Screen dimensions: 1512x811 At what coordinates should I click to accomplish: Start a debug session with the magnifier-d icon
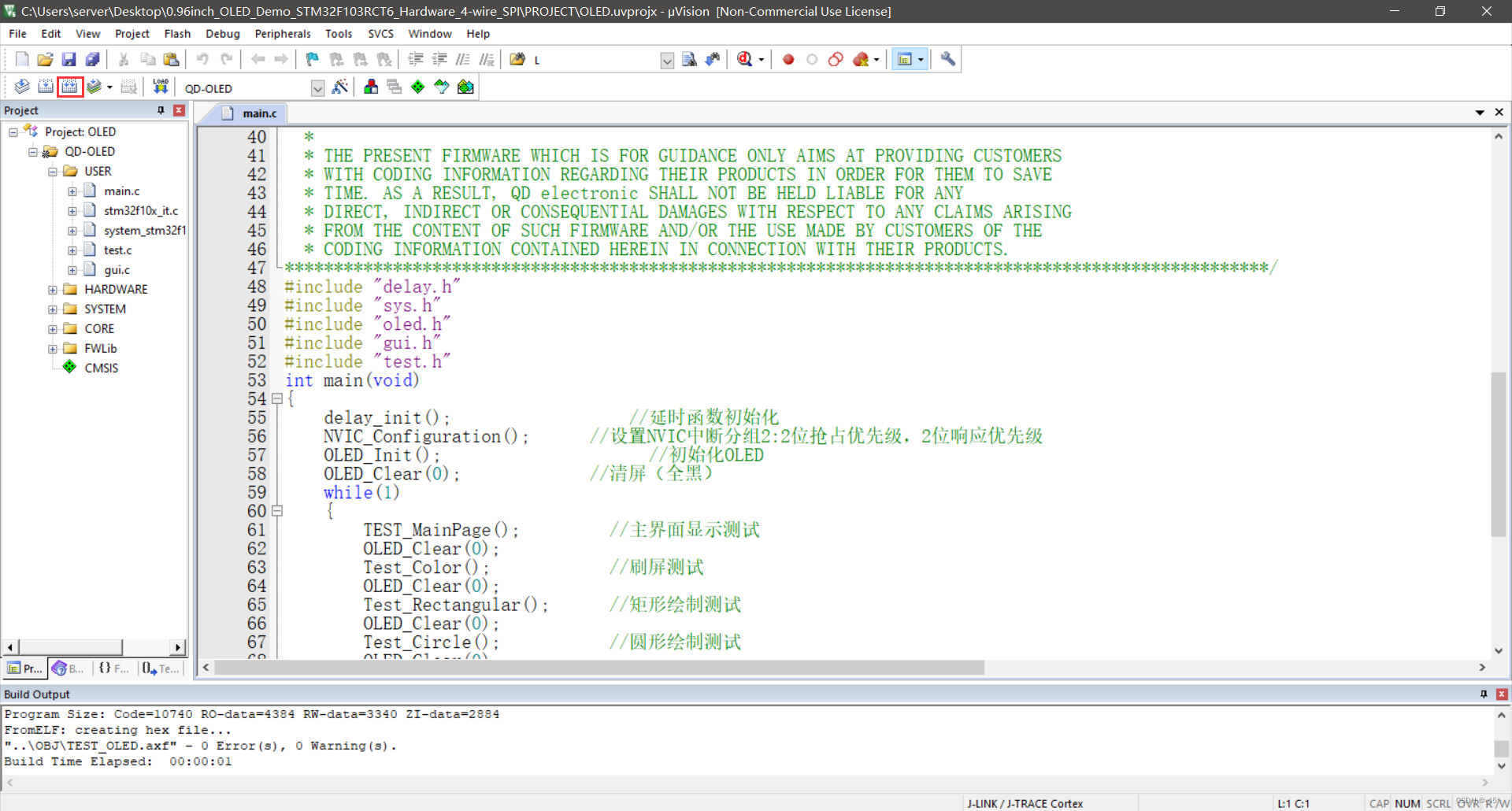click(x=745, y=59)
